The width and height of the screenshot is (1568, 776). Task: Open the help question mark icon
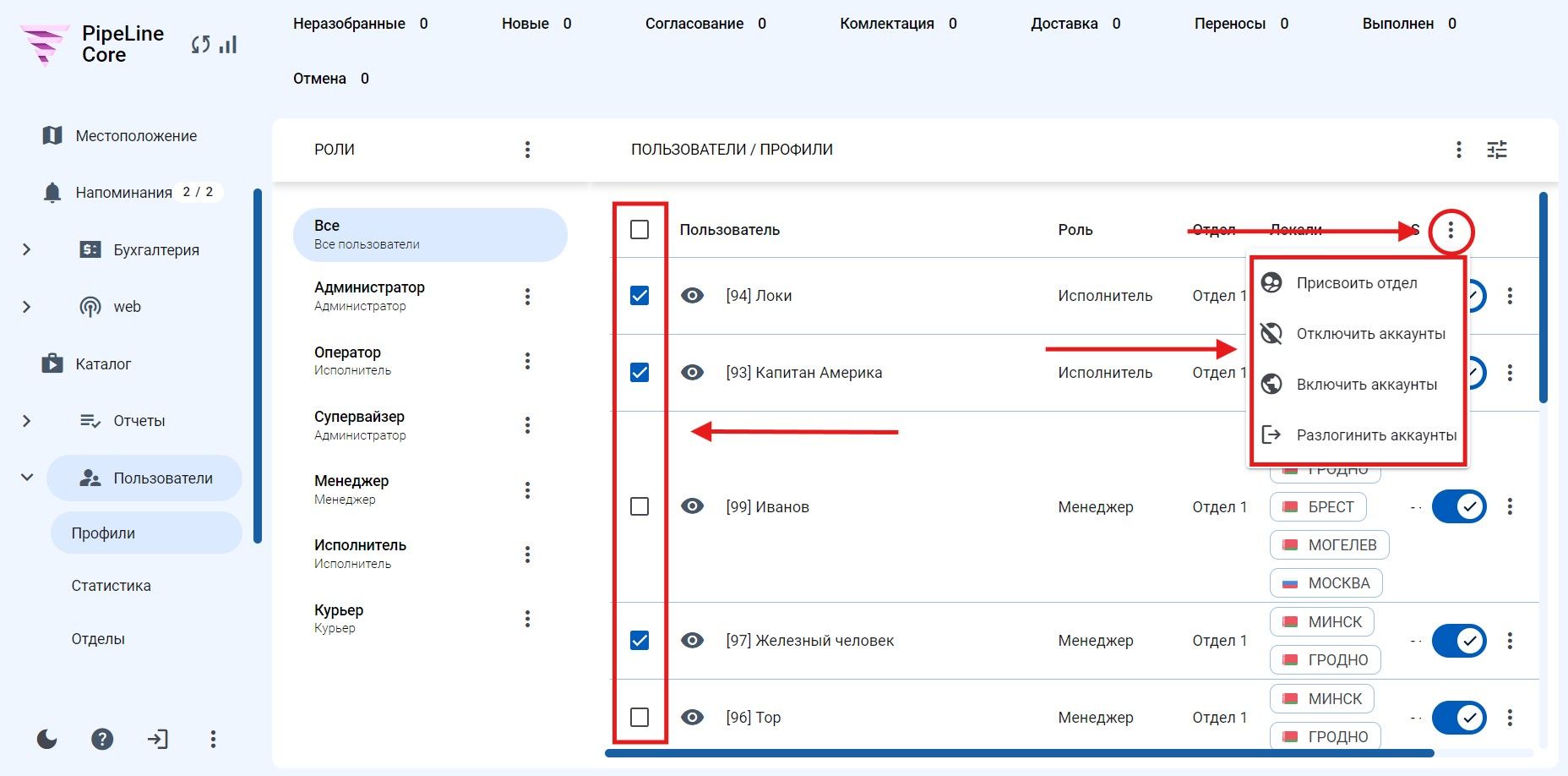point(102,740)
